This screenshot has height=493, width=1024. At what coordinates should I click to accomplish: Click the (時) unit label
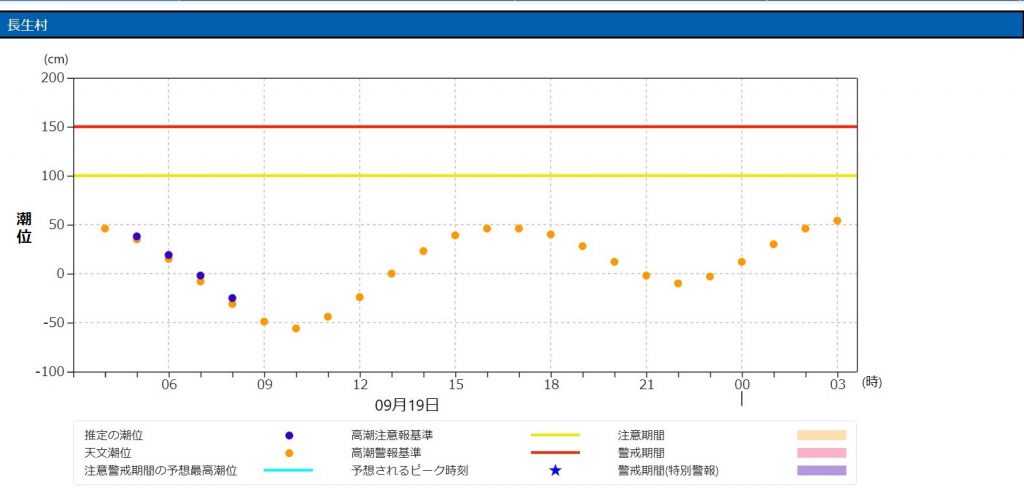click(x=872, y=383)
